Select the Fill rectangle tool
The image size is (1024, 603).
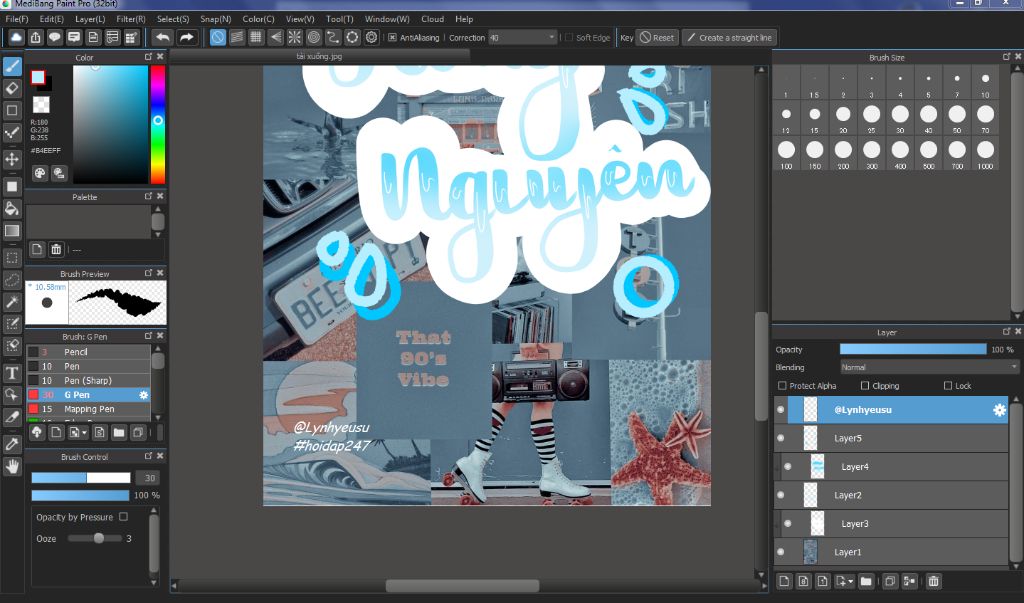coord(12,186)
